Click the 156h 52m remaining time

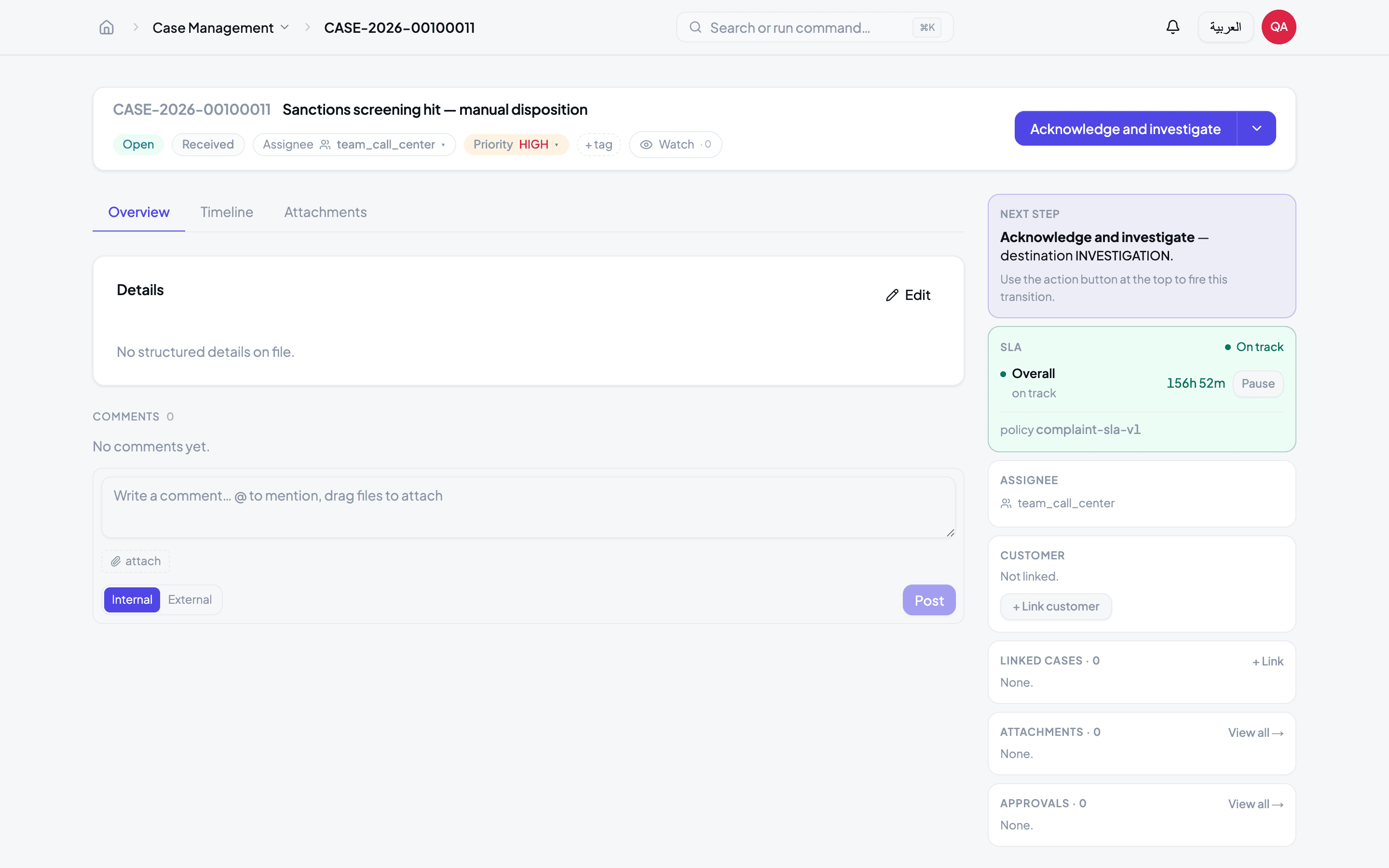click(1196, 383)
